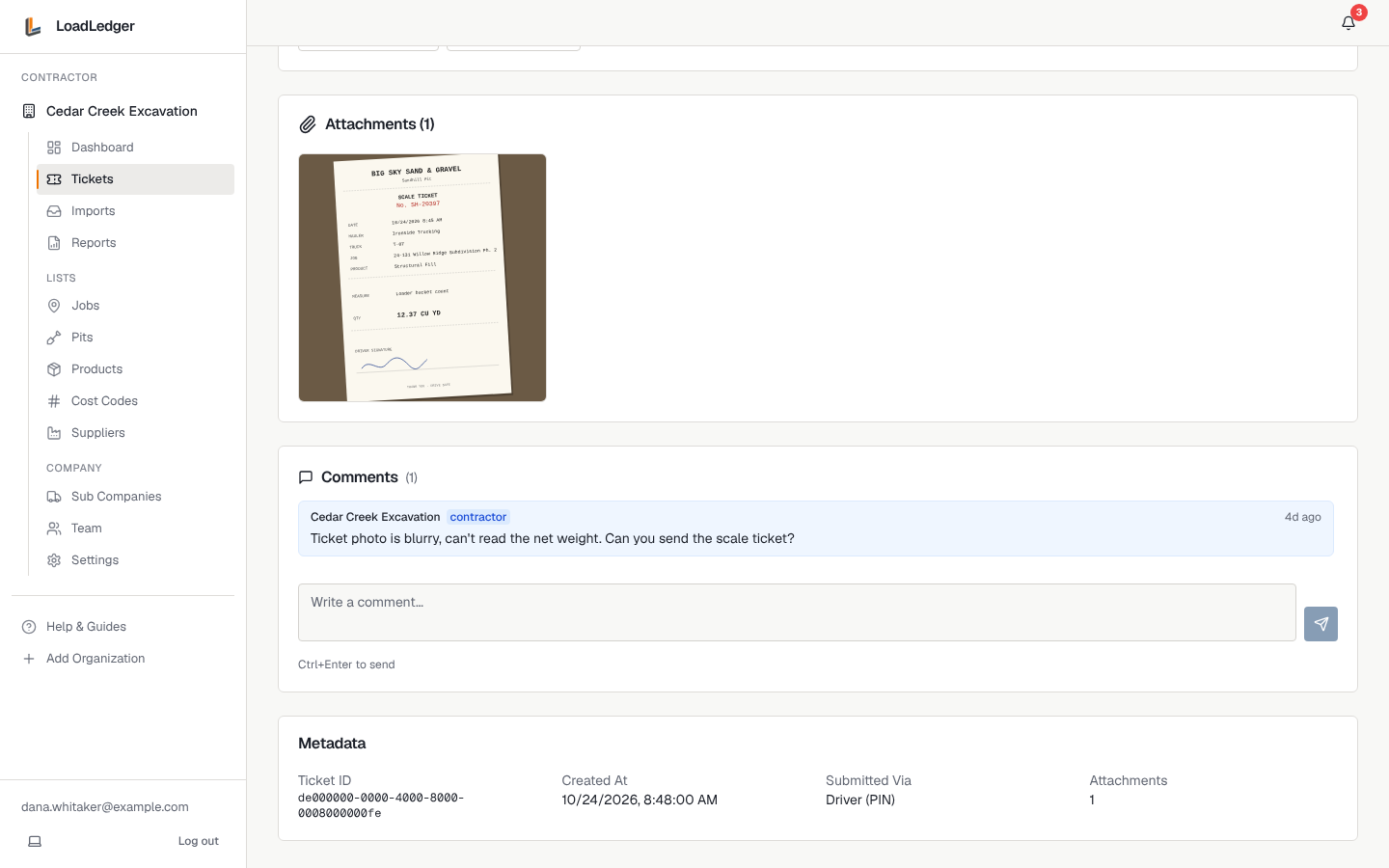This screenshot has width=1389, height=868.
Task: Select Settings label in the sidebar
Action: point(95,560)
